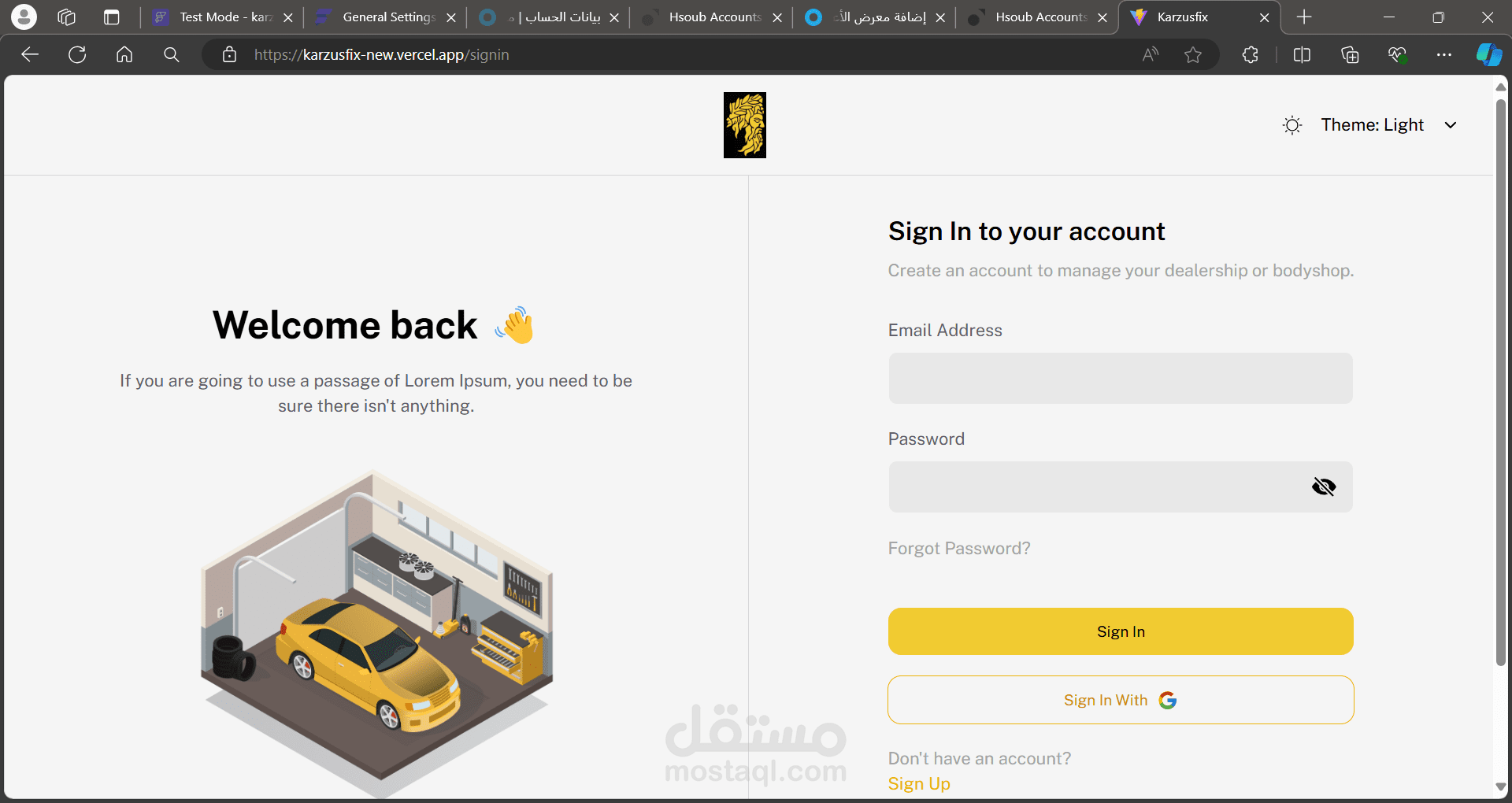Click the sun theme icon

[1292, 125]
